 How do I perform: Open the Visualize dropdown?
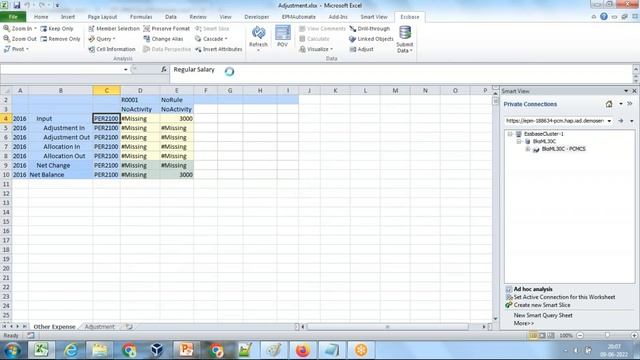tap(316, 49)
